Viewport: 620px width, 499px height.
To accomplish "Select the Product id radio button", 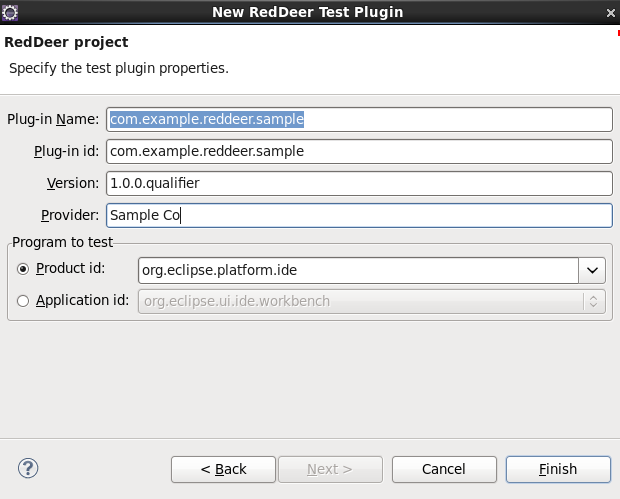I will tap(23, 270).
